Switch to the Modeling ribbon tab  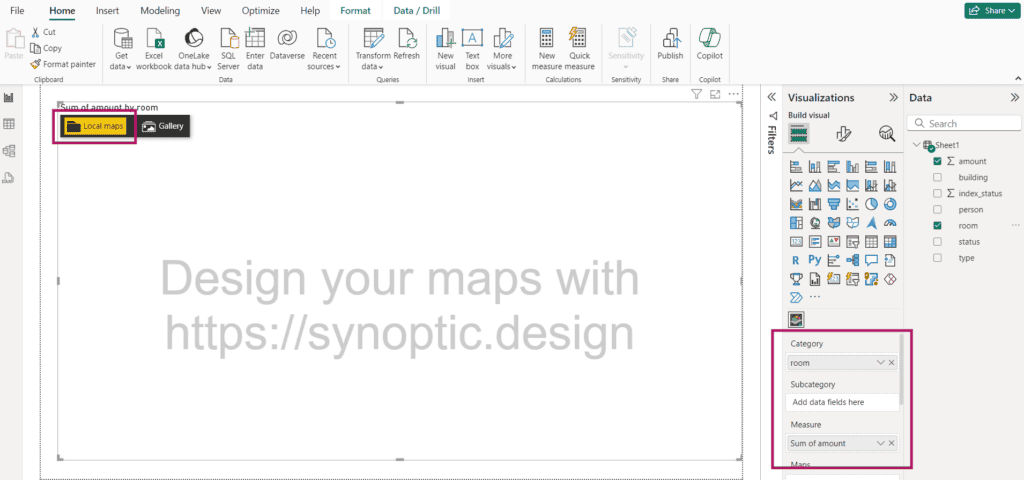(x=160, y=10)
